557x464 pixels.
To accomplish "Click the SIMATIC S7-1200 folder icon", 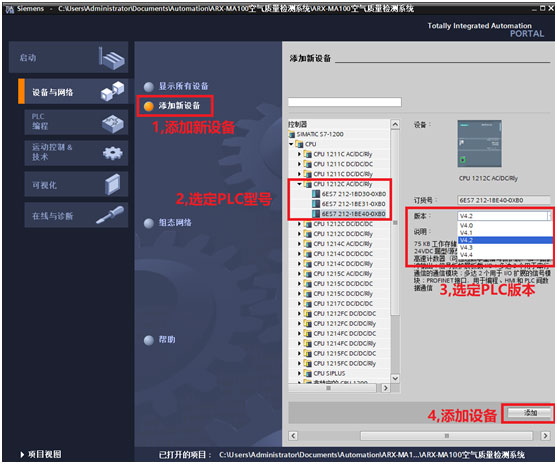I will tap(292, 134).
